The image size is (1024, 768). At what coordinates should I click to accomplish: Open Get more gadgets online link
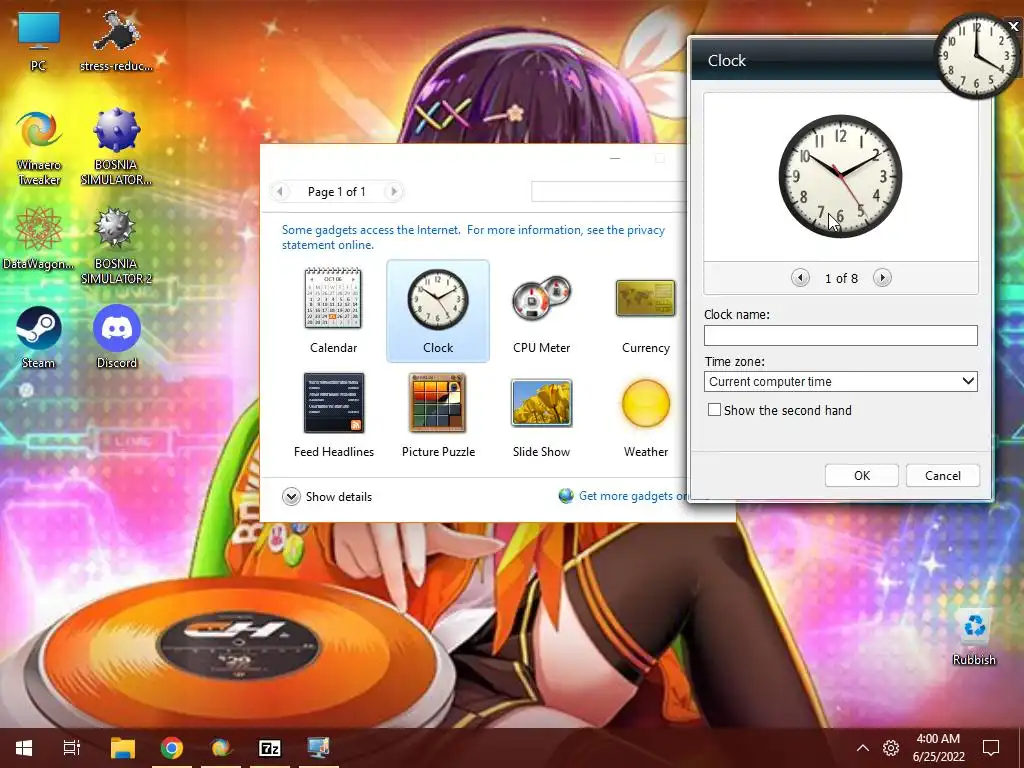tap(633, 496)
